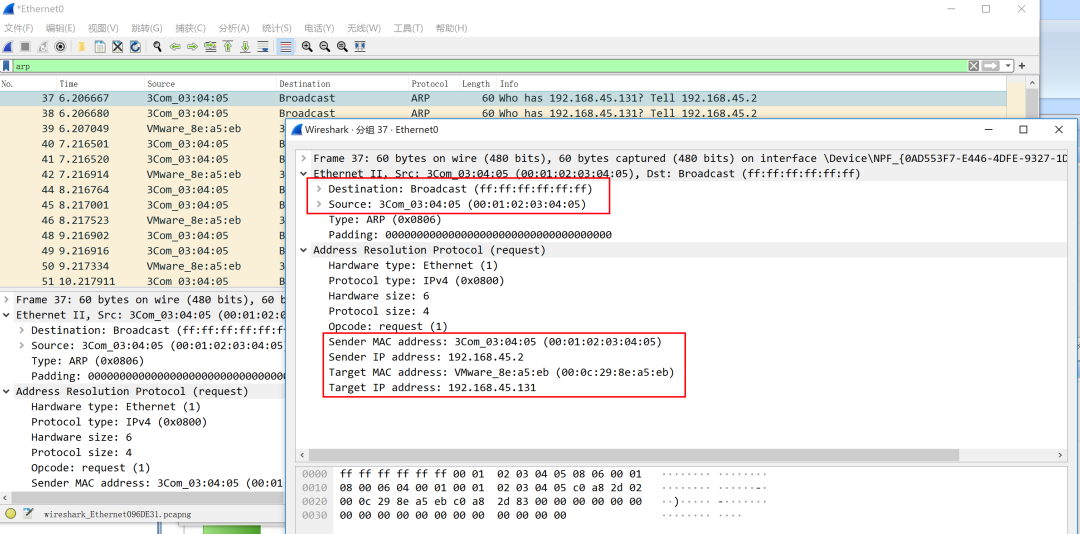Find a packet with the magnifier icon
Image resolution: width=1080 pixels, height=534 pixels.
tap(157, 46)
